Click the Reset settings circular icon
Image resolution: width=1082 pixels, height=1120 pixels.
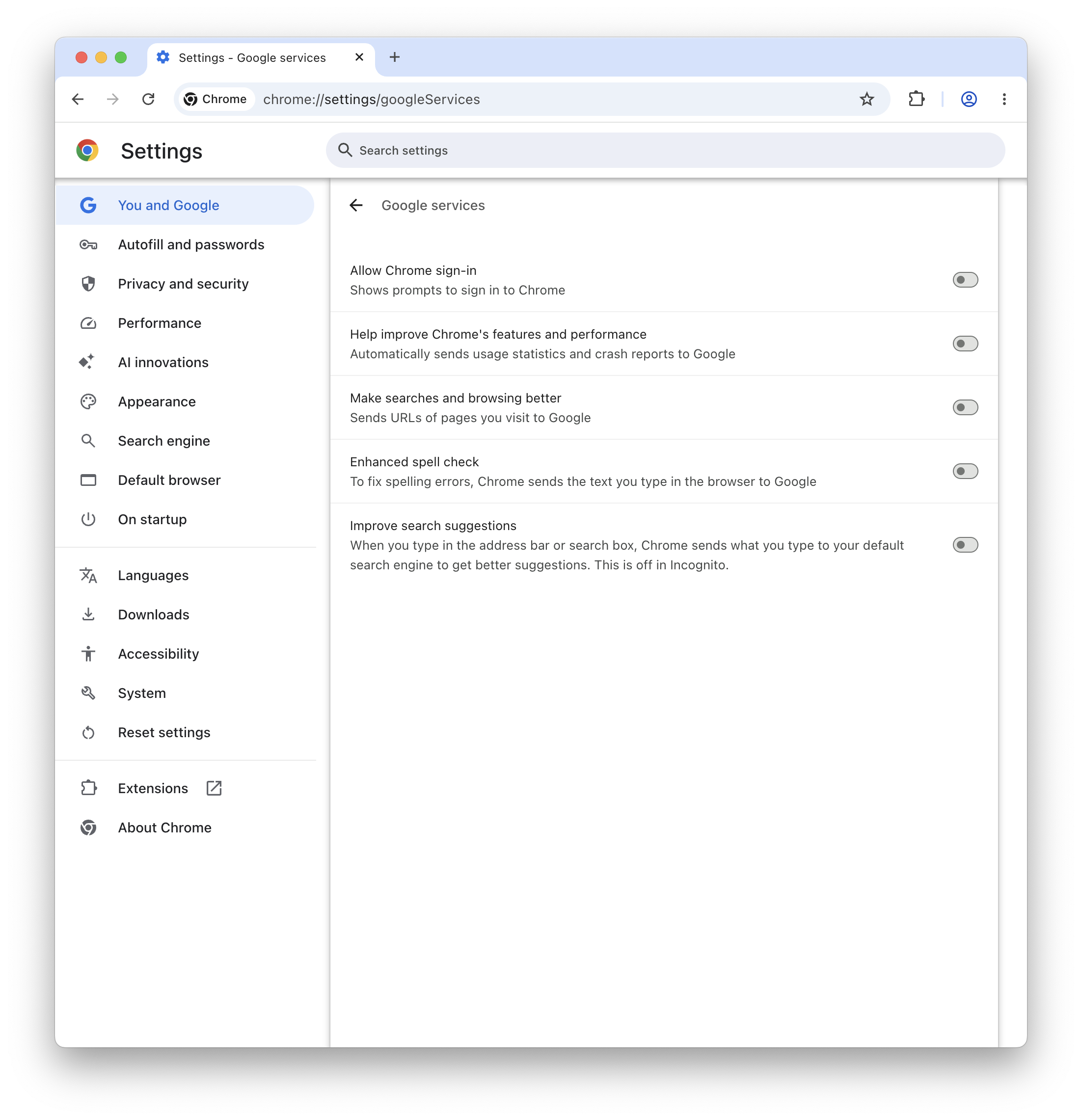[88, 733]
